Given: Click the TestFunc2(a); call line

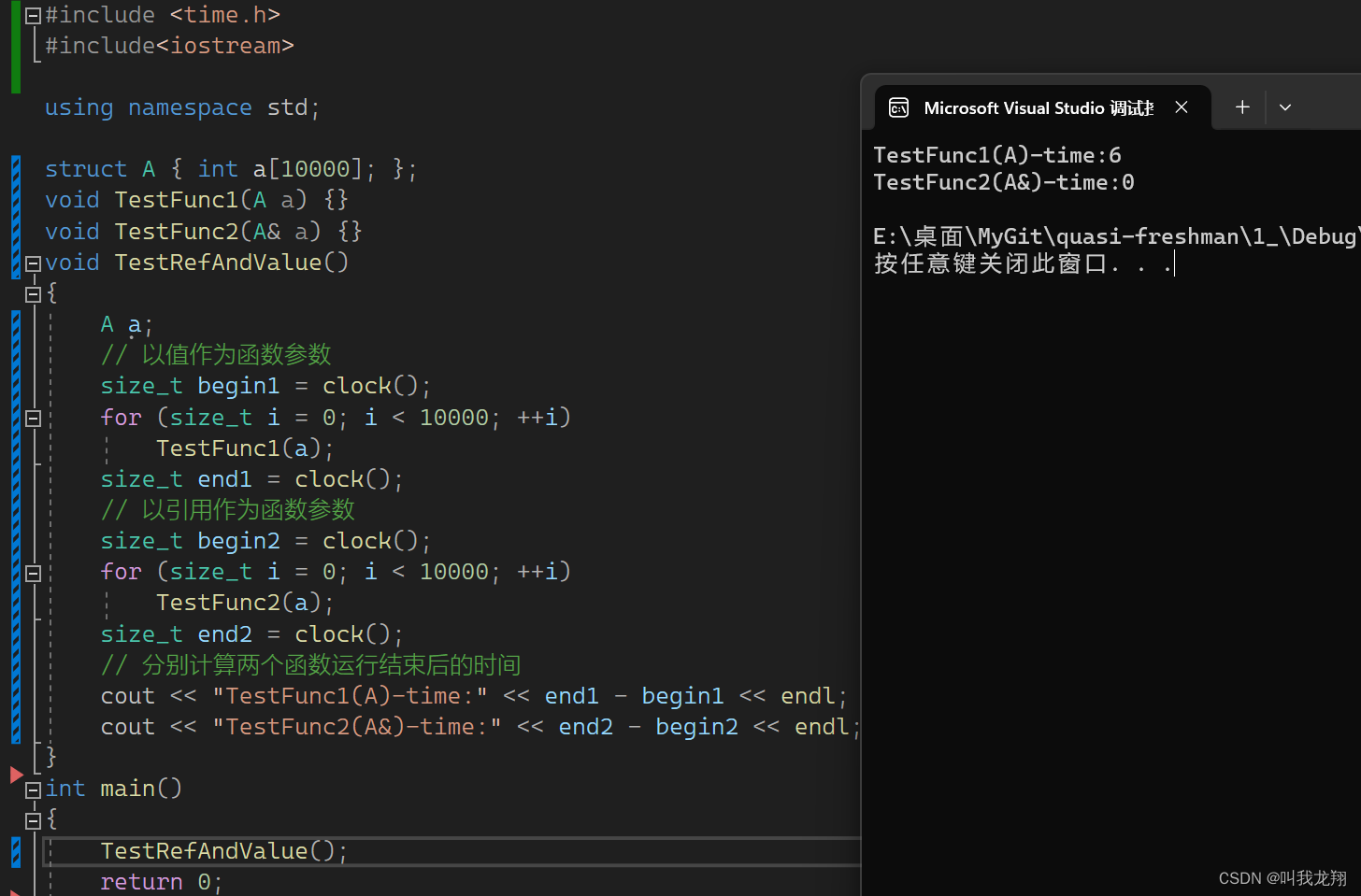Looking at the screenshot, I should pos(245,603).
